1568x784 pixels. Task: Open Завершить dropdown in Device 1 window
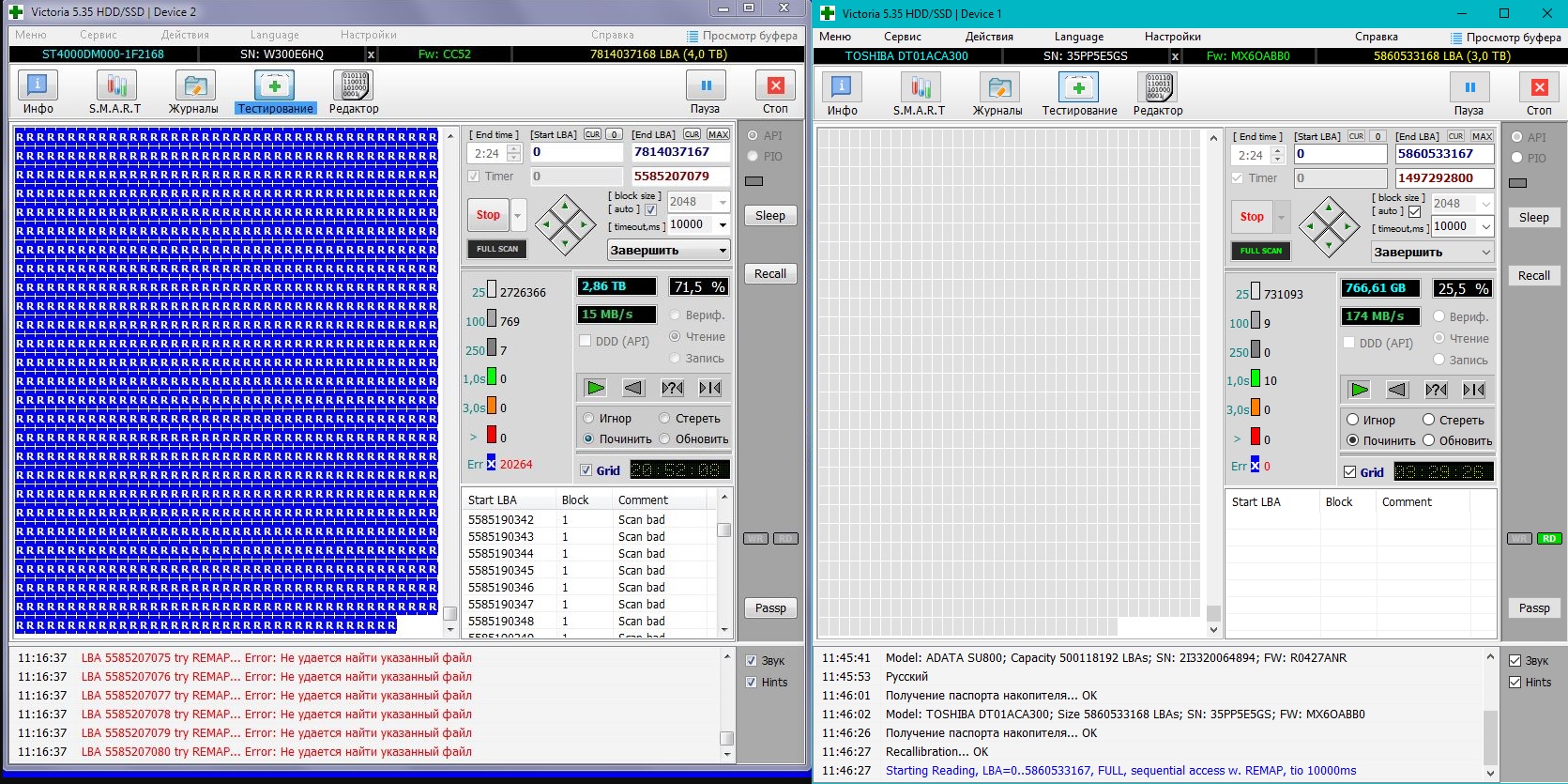click(x=1432, y=252)
